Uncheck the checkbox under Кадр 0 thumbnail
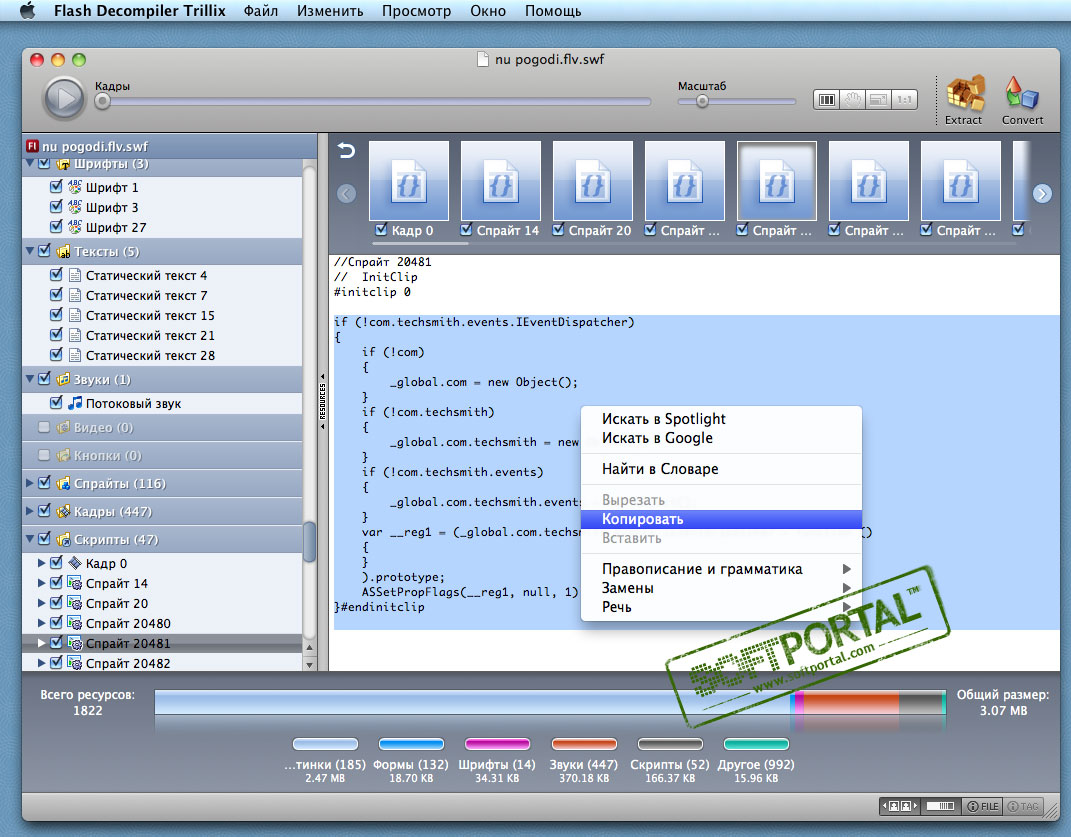This screenshot has height=837, width=1071. (381, 230)
